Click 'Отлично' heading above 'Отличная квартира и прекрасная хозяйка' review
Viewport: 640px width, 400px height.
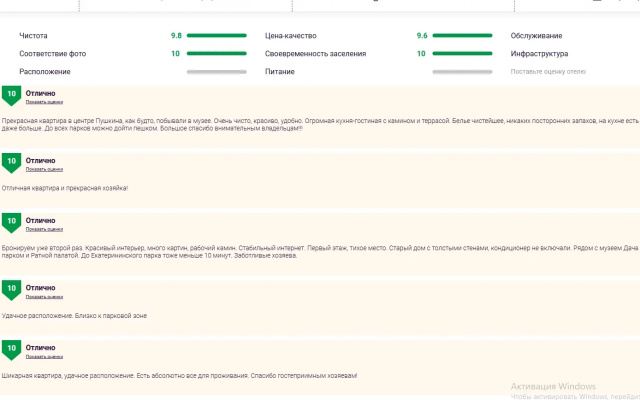coord(40,161)
